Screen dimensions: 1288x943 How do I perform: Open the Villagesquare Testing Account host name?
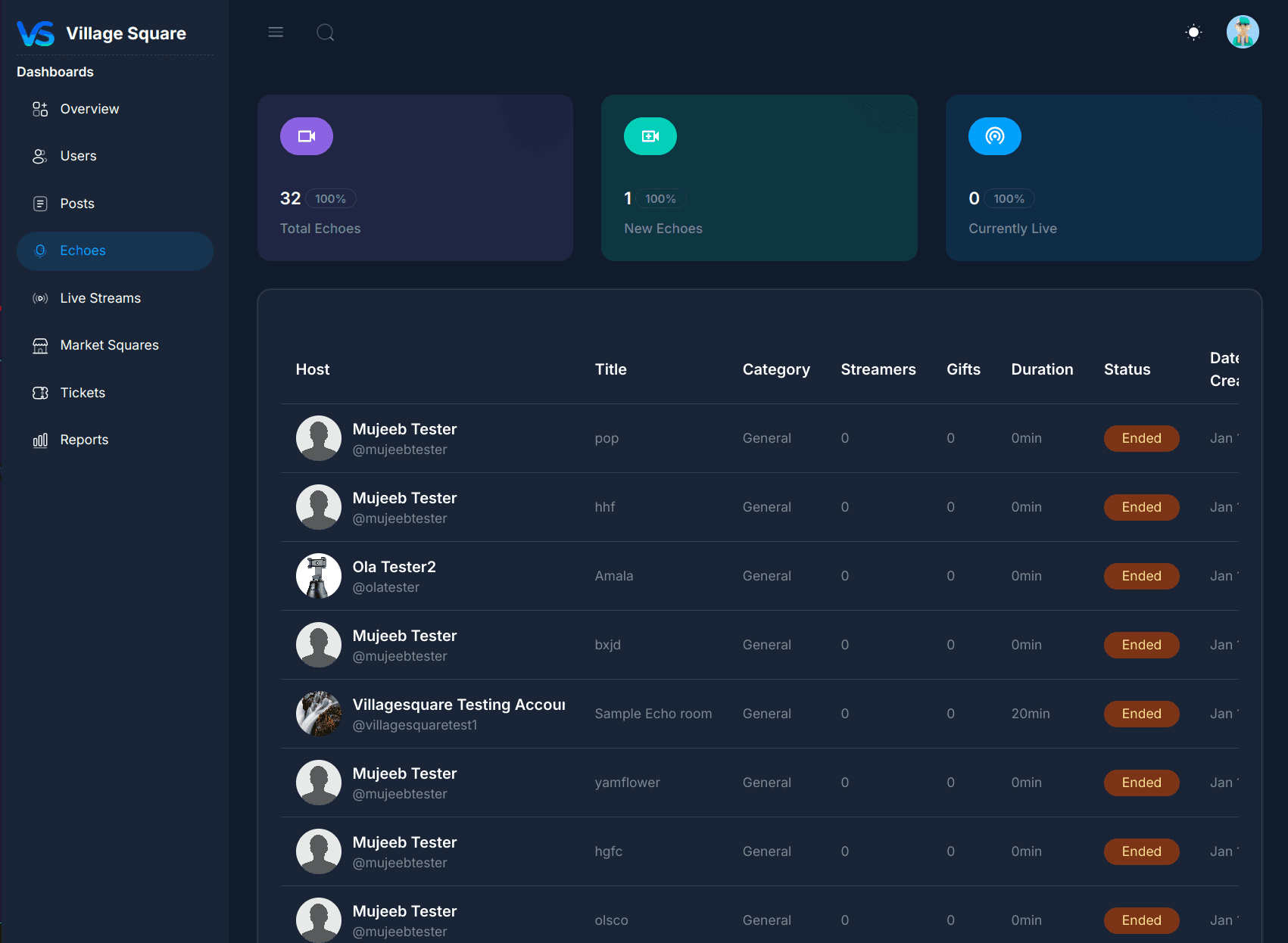[x=458, y=705]
